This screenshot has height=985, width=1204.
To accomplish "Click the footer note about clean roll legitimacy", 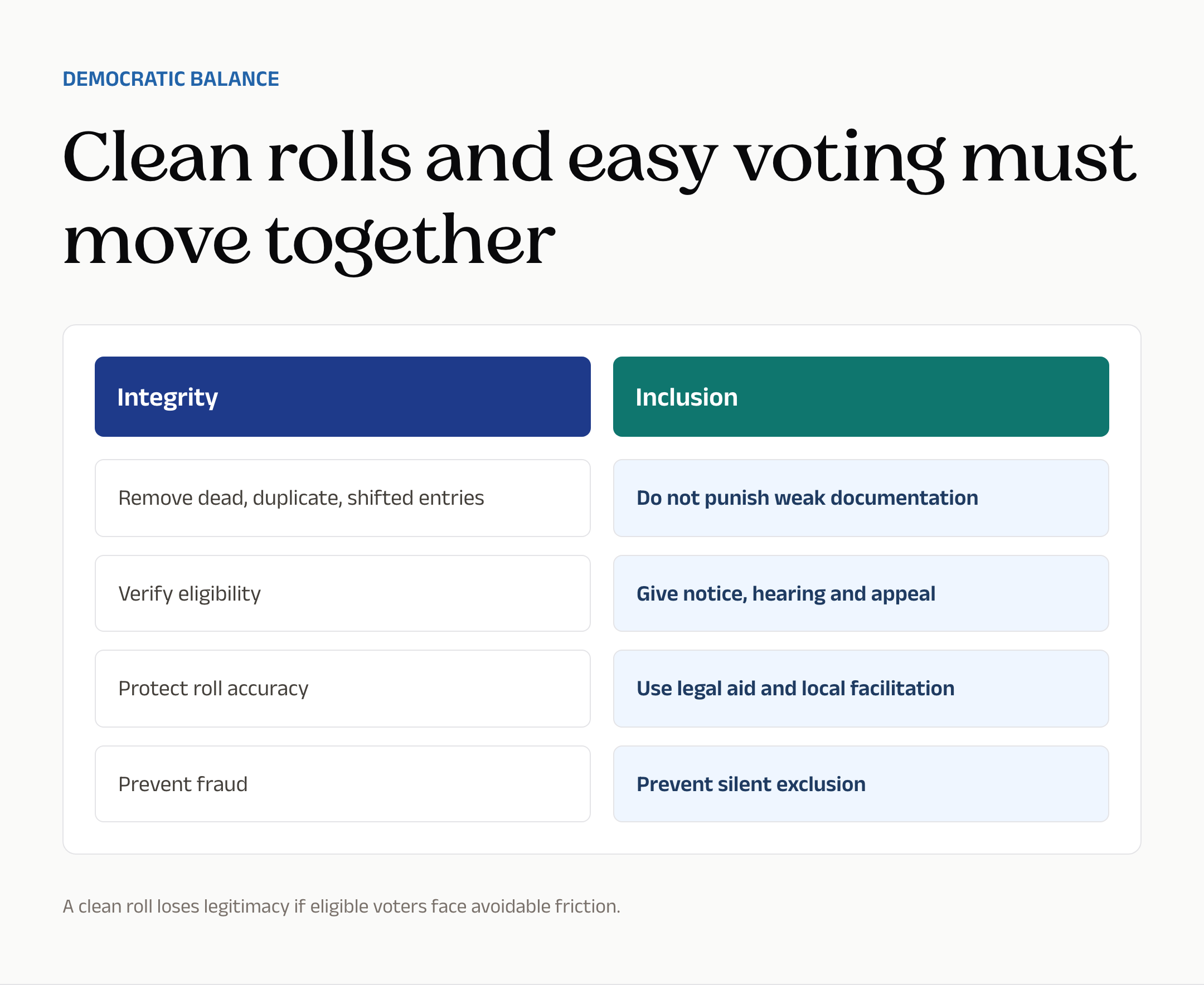I will [x=341, y=906].
